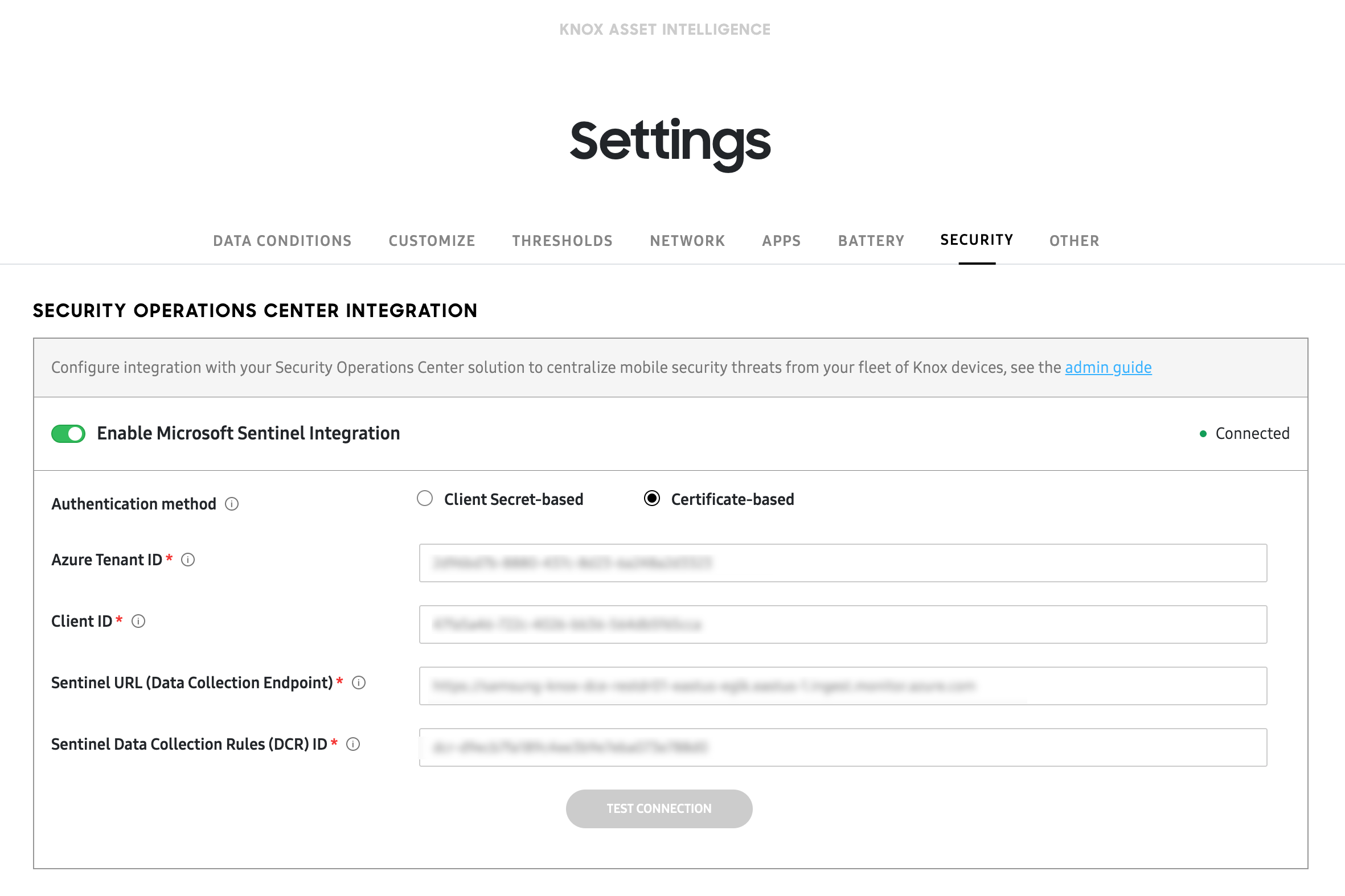Click the Sentinel URL input field
Screen dimensions: 1345x896
click(843, 686)
